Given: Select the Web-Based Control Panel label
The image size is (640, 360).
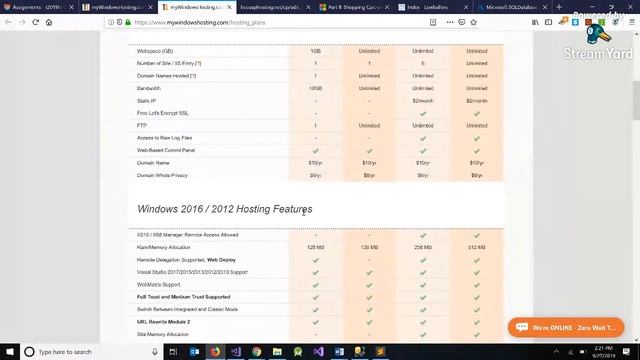Looking at the screenshot, I should click(166, 150).
